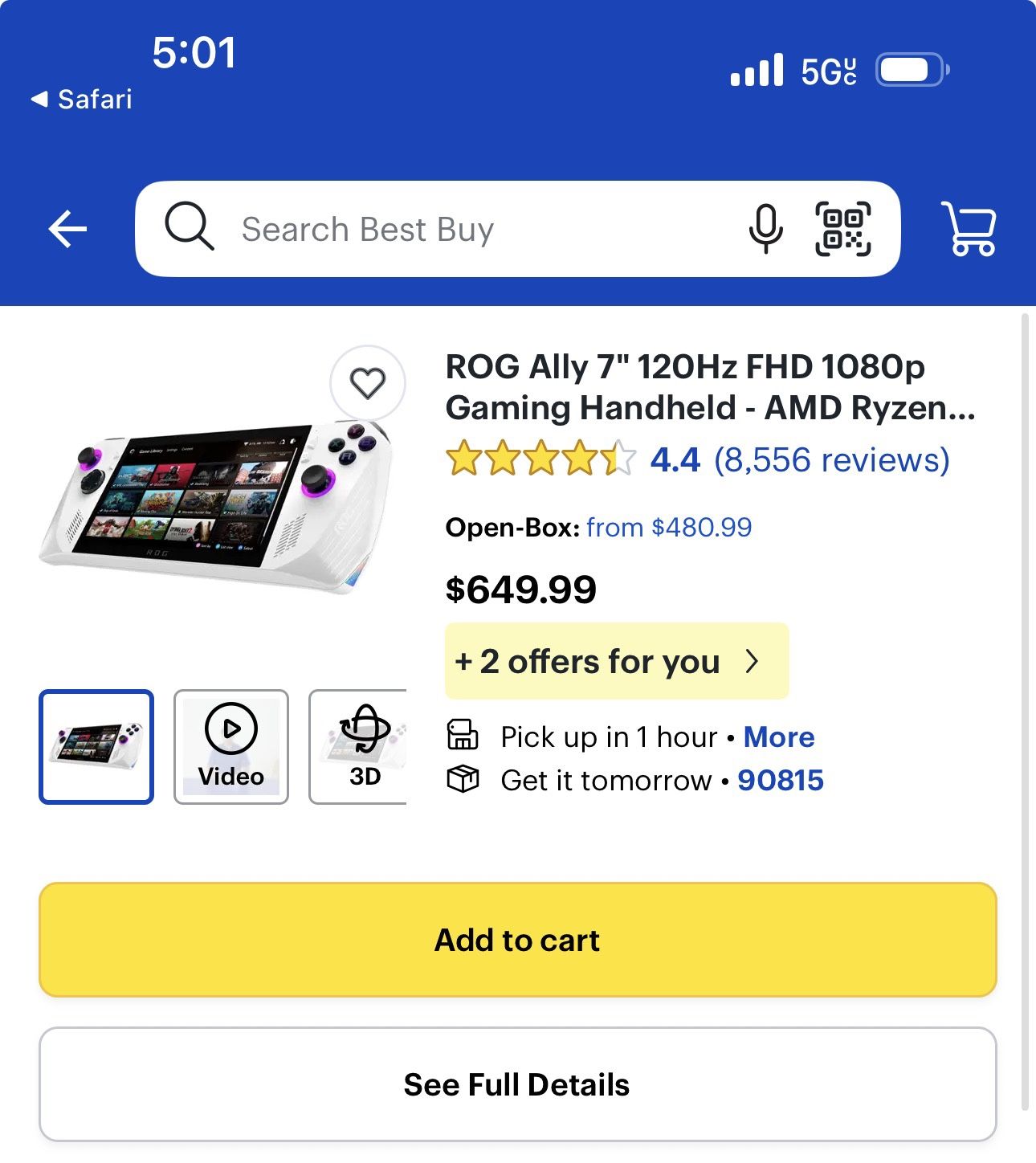Viewport: 1036px width, 1163px height.
Task: Open More pickup options link
Action: [x=779, y=737]
